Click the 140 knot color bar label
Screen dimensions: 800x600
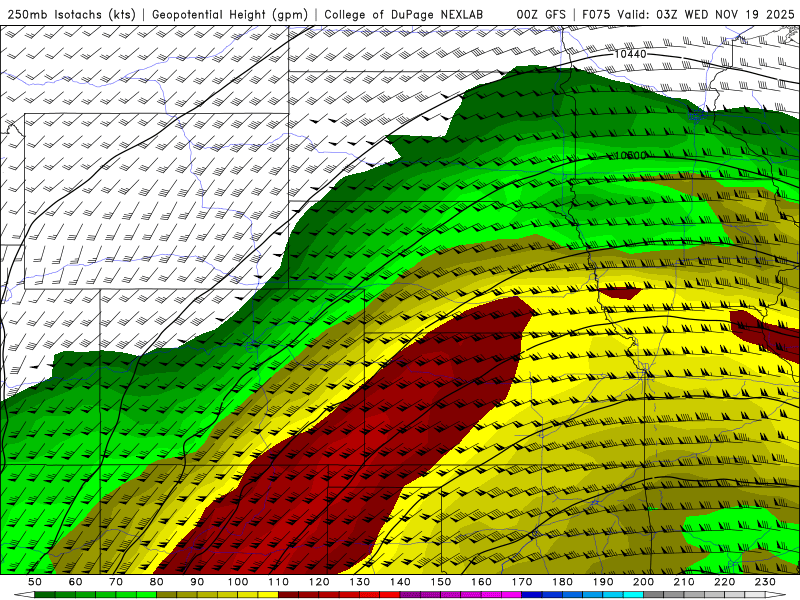tap(400, 582)
